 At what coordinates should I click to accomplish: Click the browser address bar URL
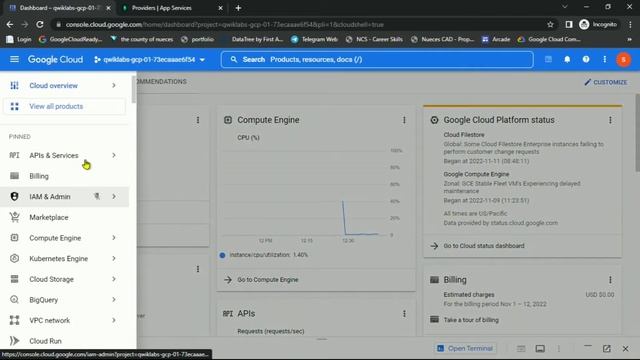pos(224,24)
